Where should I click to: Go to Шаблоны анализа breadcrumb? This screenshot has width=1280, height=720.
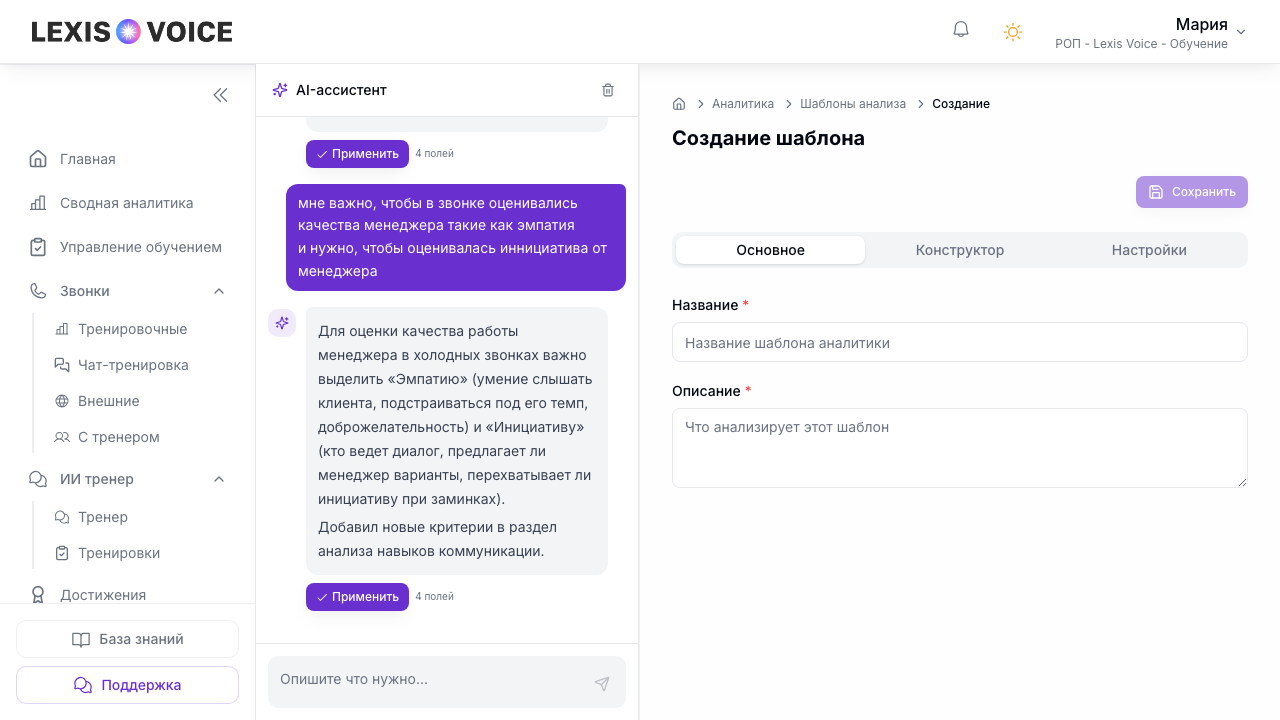pyautogui.click(x=853, y=104)
